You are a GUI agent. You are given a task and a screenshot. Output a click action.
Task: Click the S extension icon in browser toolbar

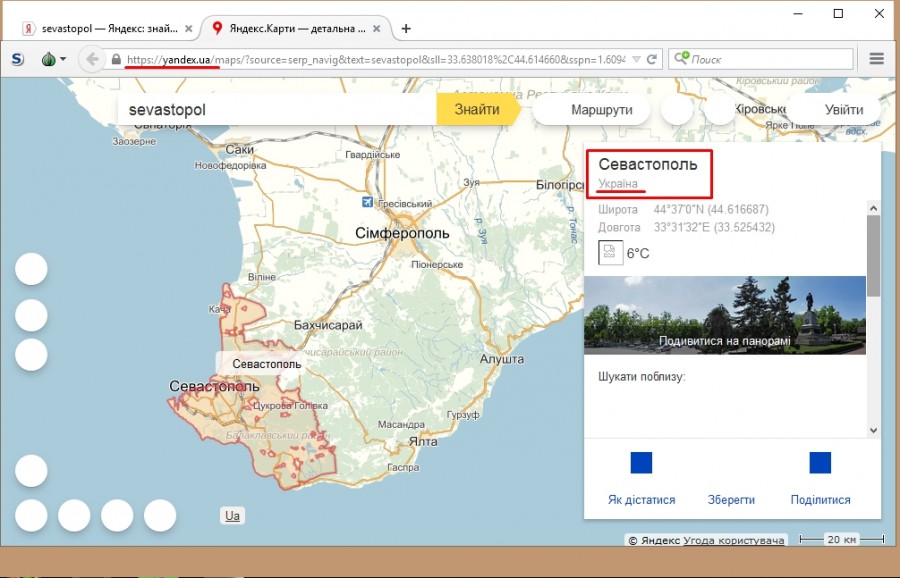pos(18,59)
